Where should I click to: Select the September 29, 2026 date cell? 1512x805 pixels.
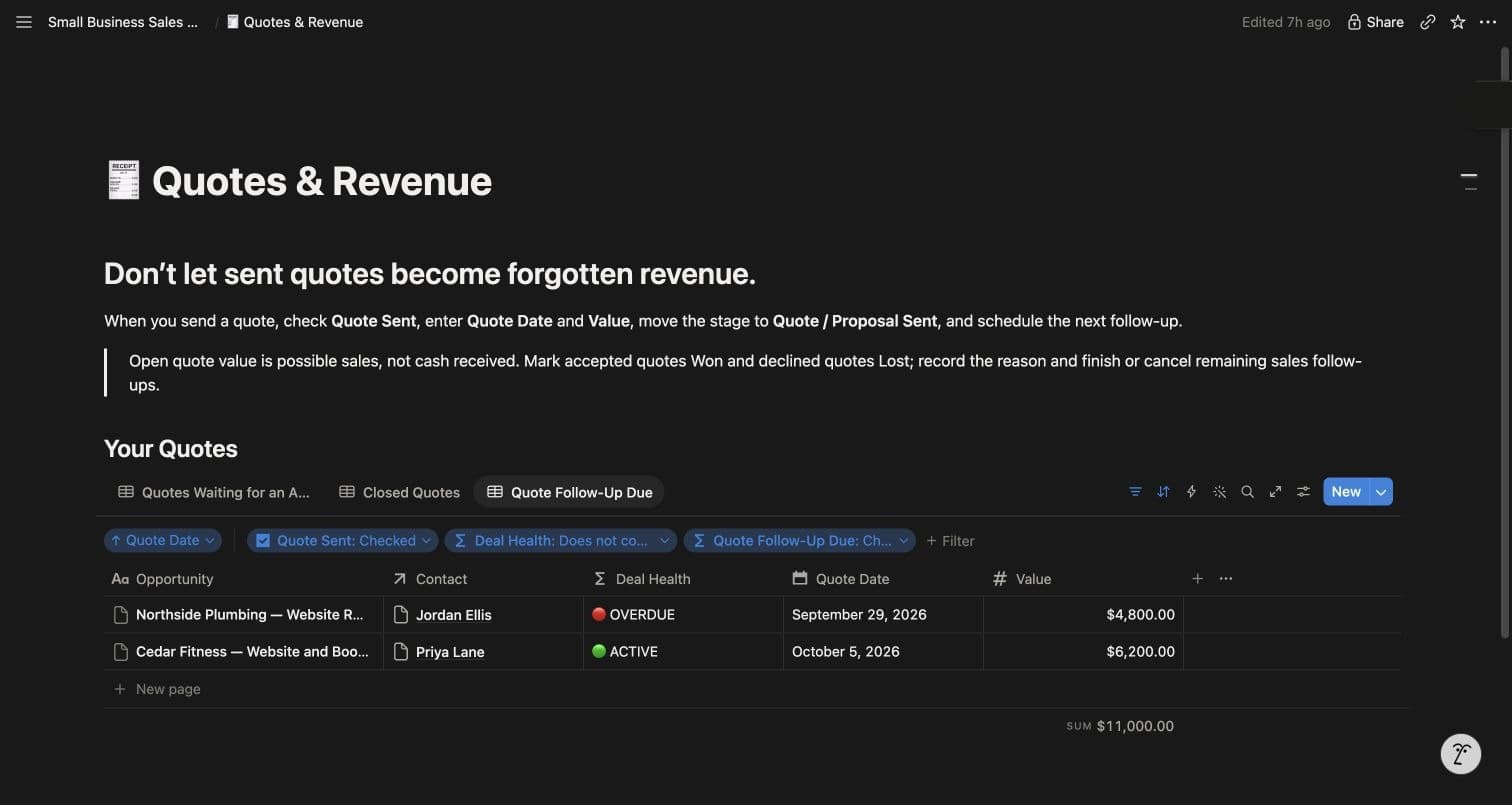pyautogui.click(x=883, y=615)
